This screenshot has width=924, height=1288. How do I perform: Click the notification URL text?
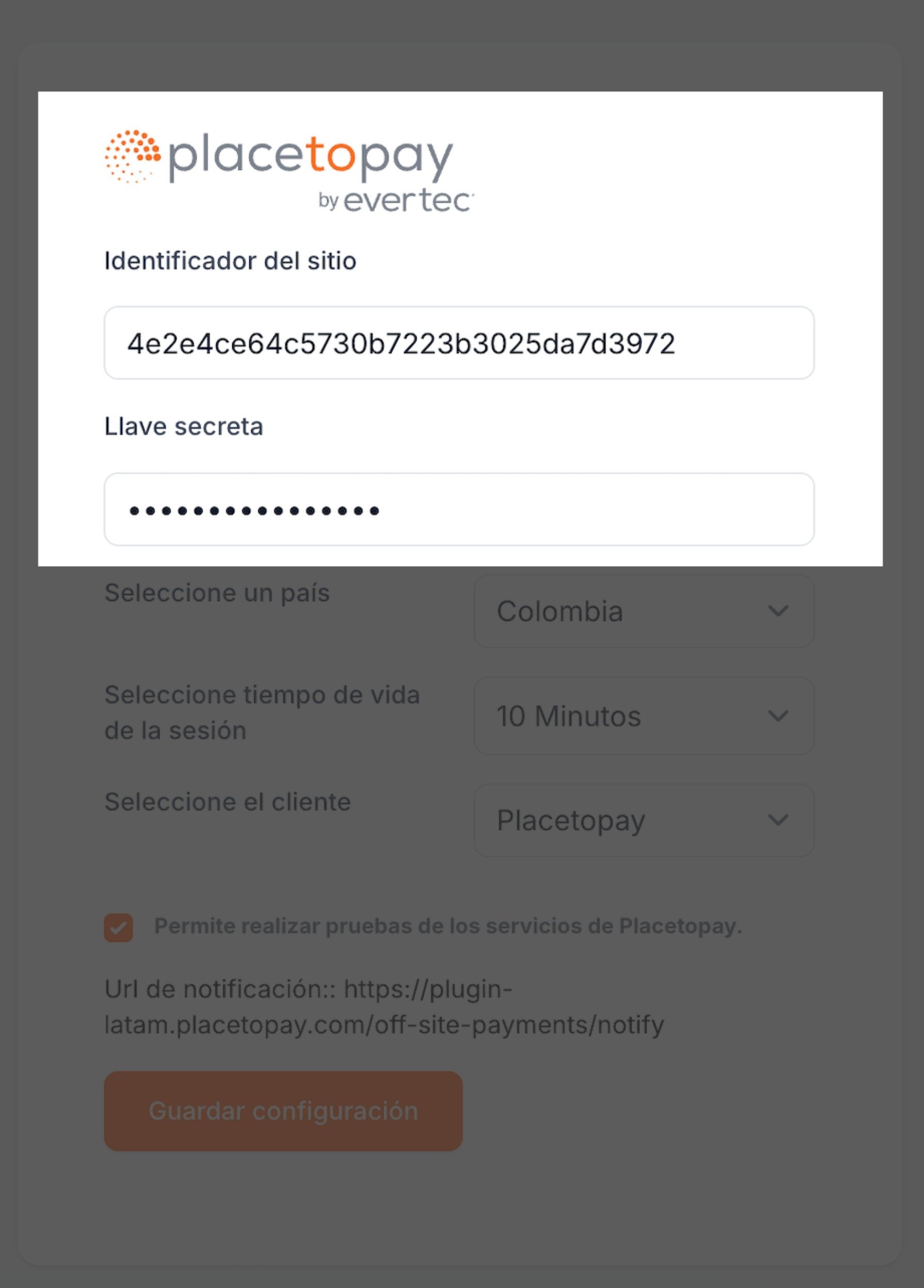384,1007
